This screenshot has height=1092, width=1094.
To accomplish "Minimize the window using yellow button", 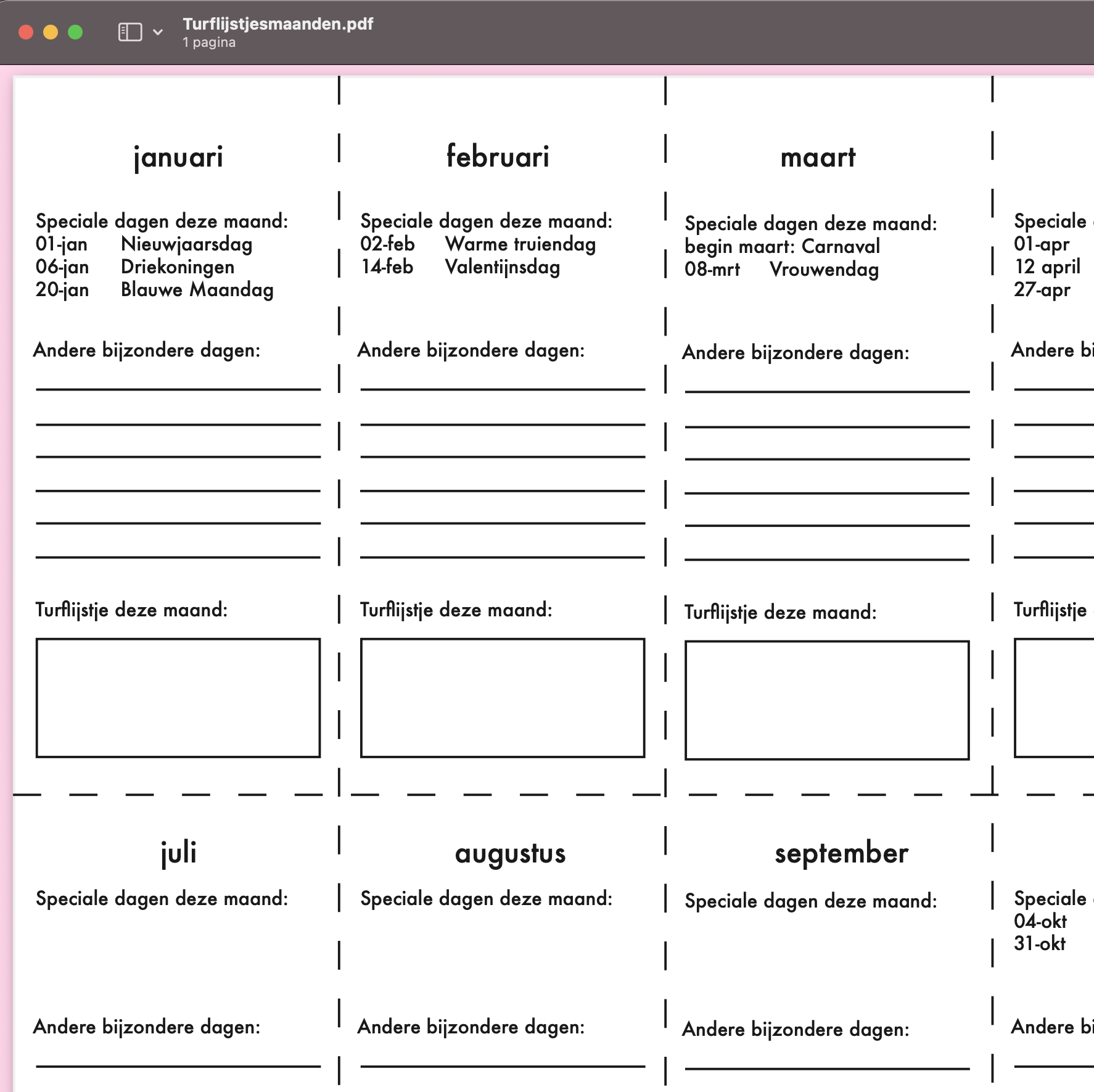I will pyautogui.click(x=51, y=32).
